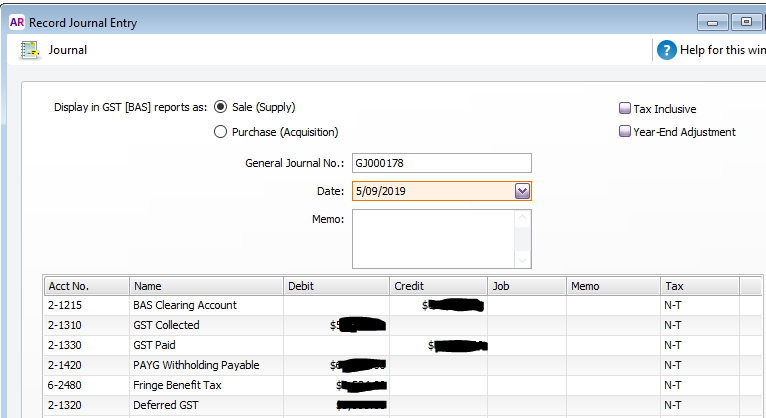Select the GST Collected row name
The image size is (766, 418).
point(166,325)
